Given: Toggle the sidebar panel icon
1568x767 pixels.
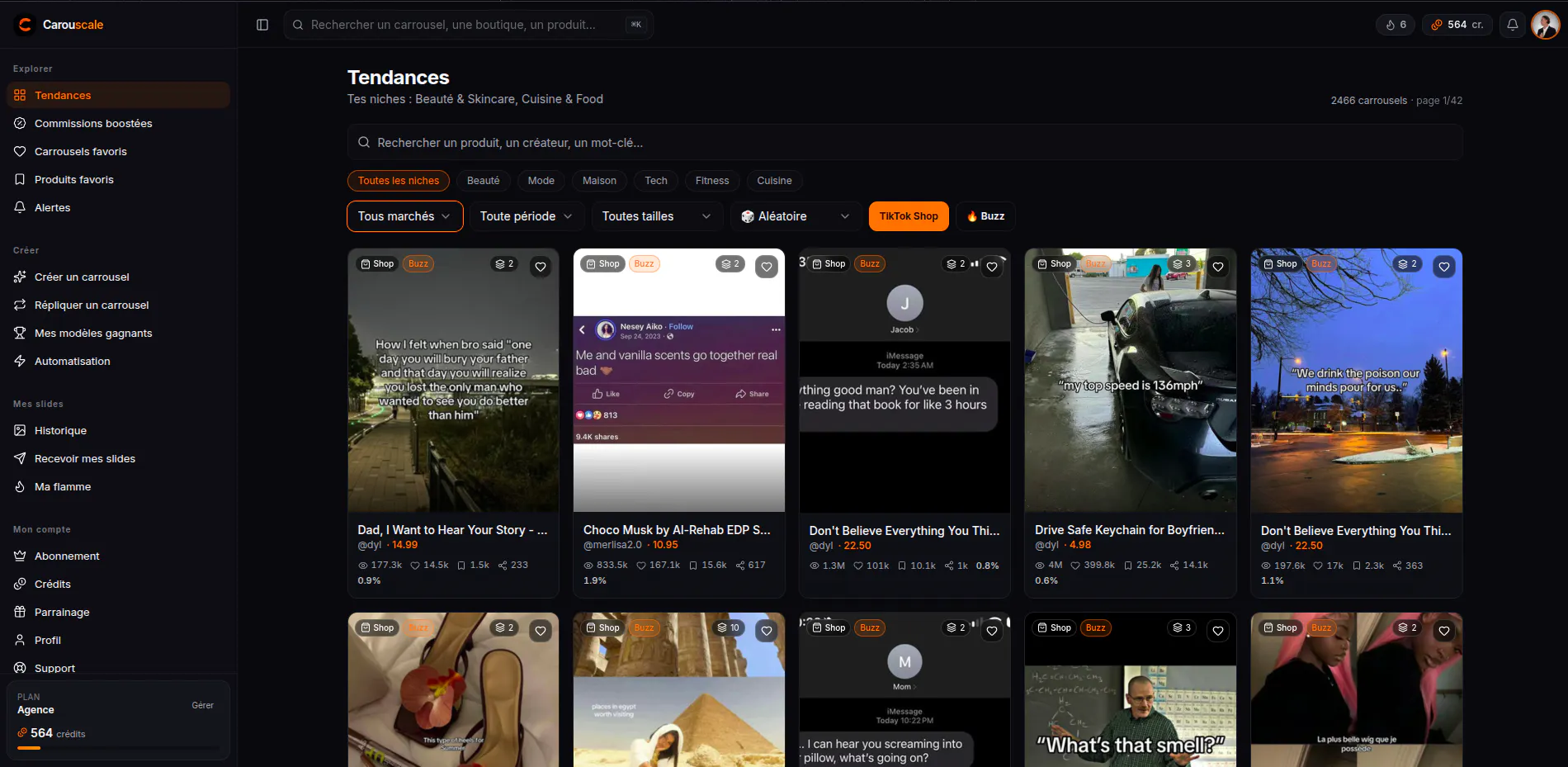Looking at the screenshot, I should pyautogui.click(x=262, y=25).
